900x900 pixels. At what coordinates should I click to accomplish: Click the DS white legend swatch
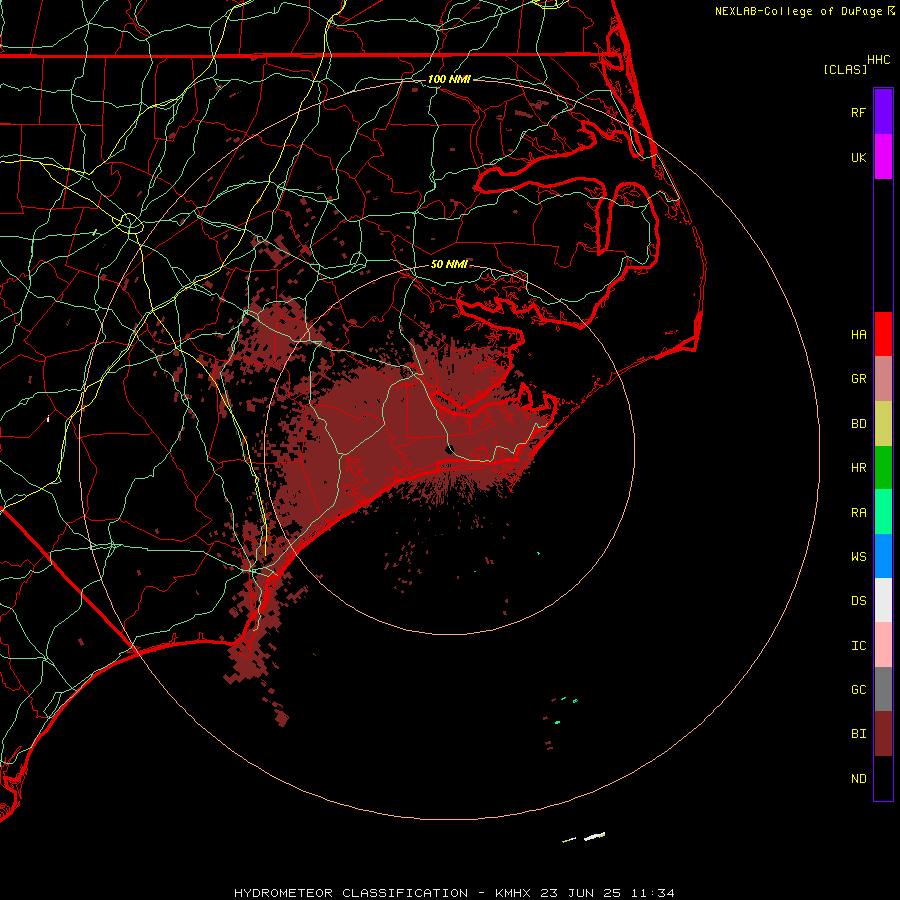883,600
